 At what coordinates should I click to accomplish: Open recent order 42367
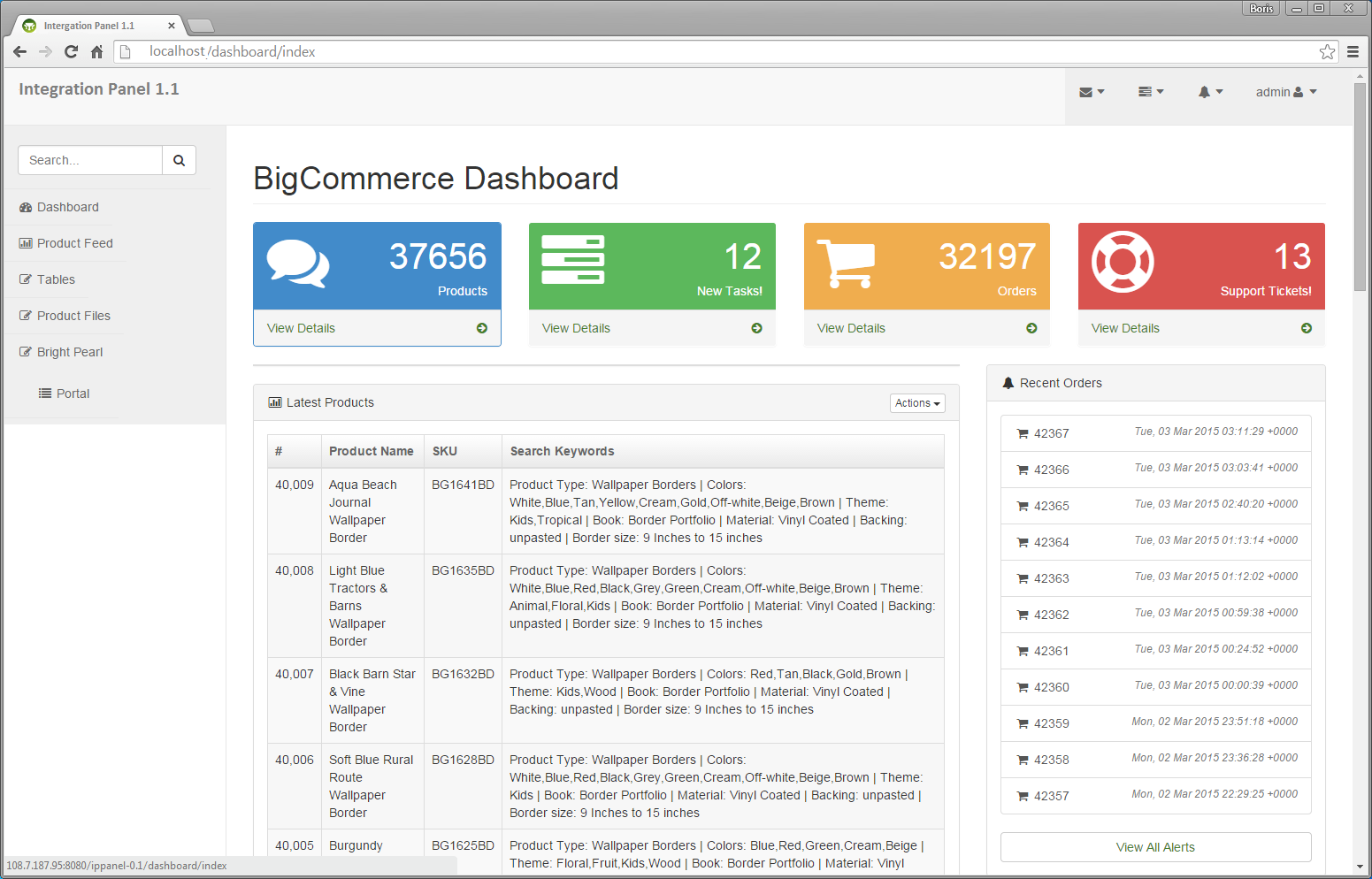pos(1052,433)
